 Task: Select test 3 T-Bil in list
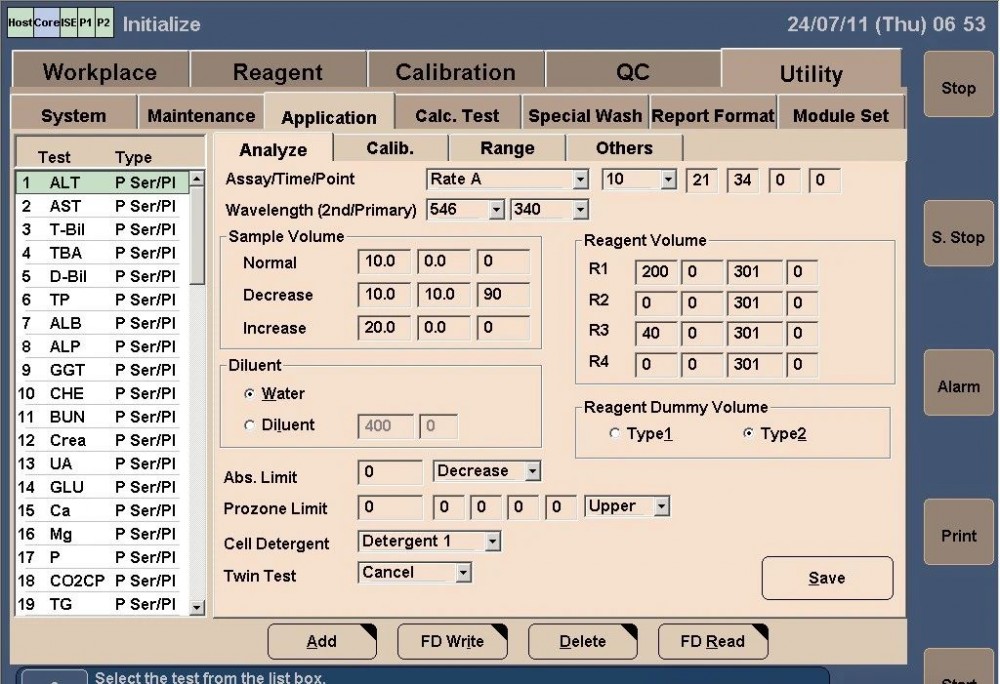coord(102,229)
